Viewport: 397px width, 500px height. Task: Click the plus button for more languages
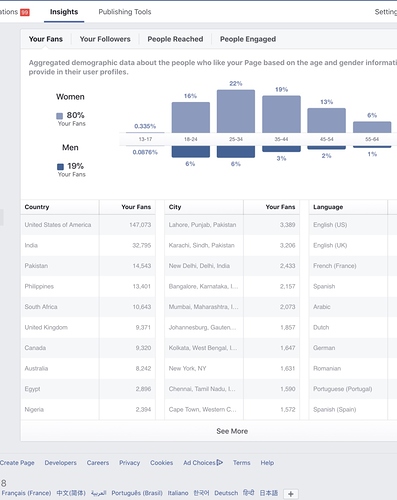tap(291, 494)
